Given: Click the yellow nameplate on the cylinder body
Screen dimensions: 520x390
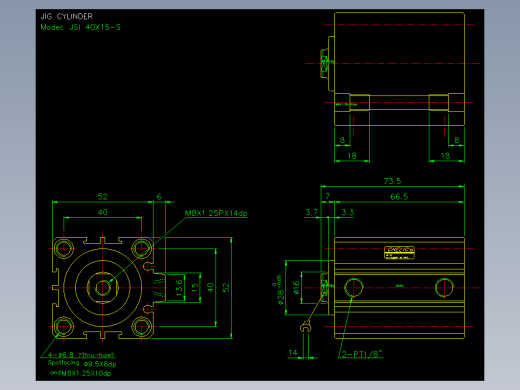Looking at the screenshot, I should click(x=399, y=253).
